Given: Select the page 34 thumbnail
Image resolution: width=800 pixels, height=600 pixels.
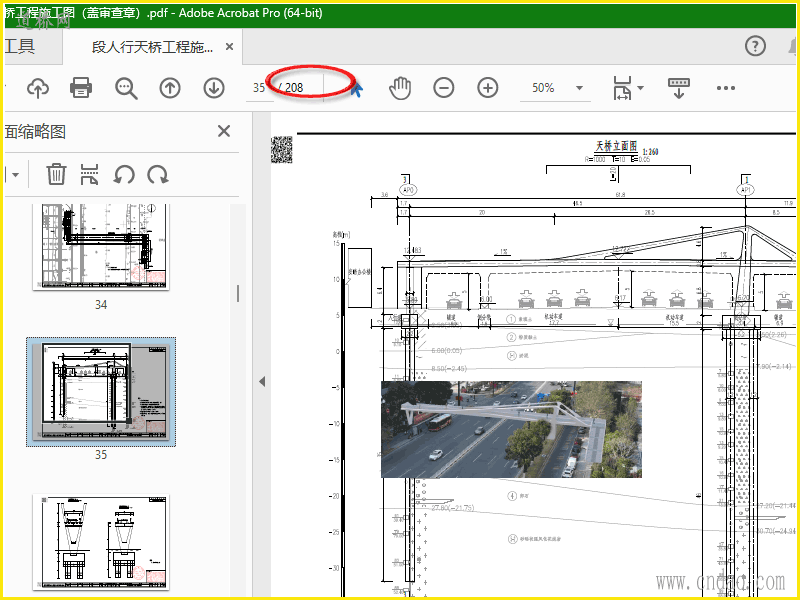Looking at the screenshot, I should 100,246.
